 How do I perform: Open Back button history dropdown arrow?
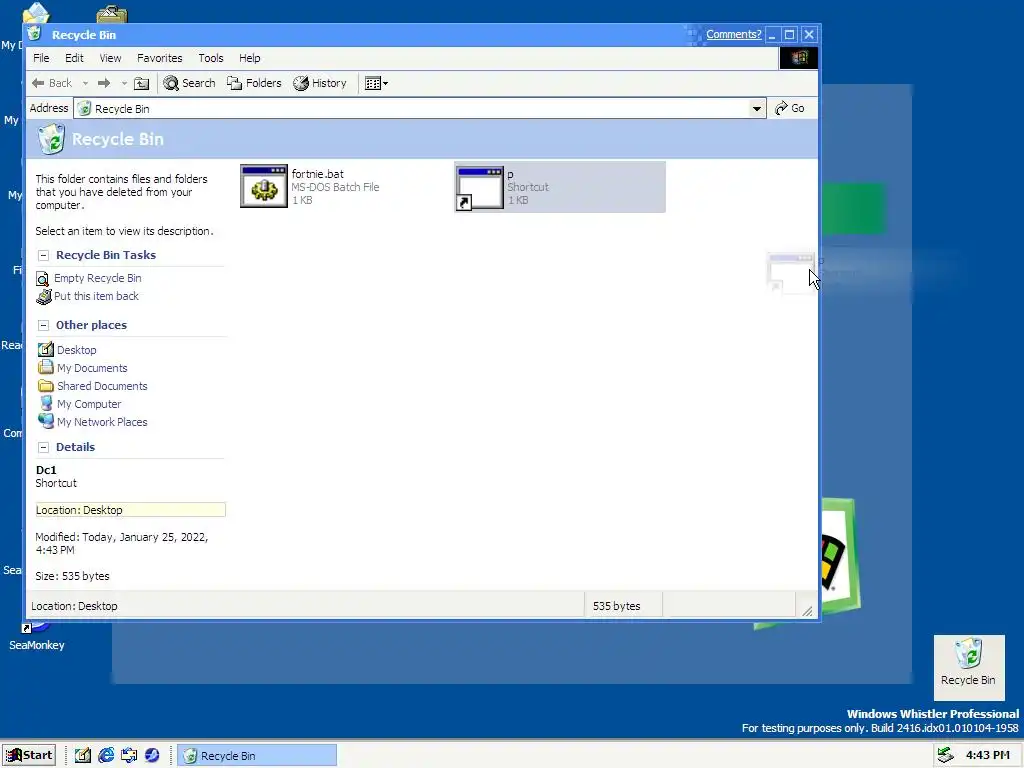[x=85, y=83]
